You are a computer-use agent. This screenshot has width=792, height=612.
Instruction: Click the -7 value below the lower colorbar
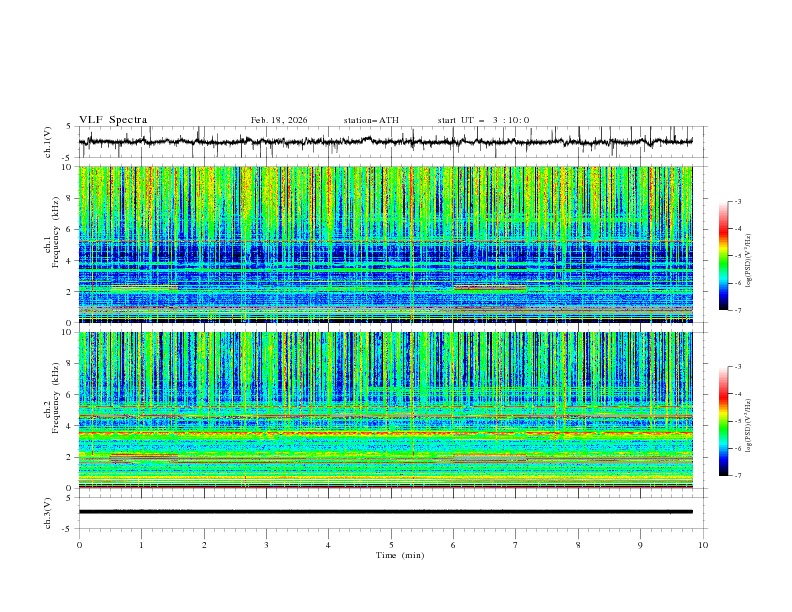(738, 476)
